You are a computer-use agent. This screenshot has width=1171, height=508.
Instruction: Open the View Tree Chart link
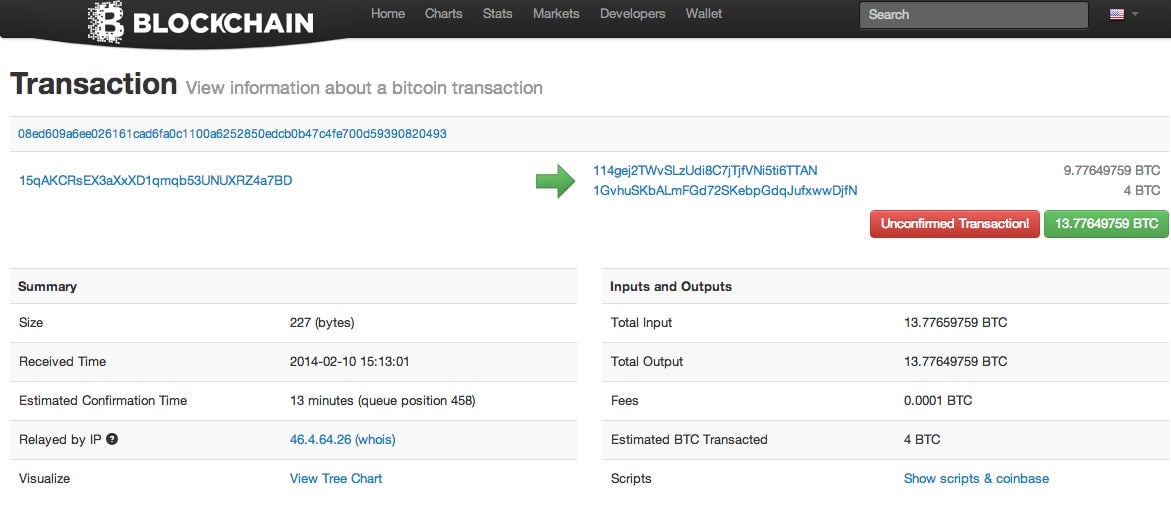[336, 478]
